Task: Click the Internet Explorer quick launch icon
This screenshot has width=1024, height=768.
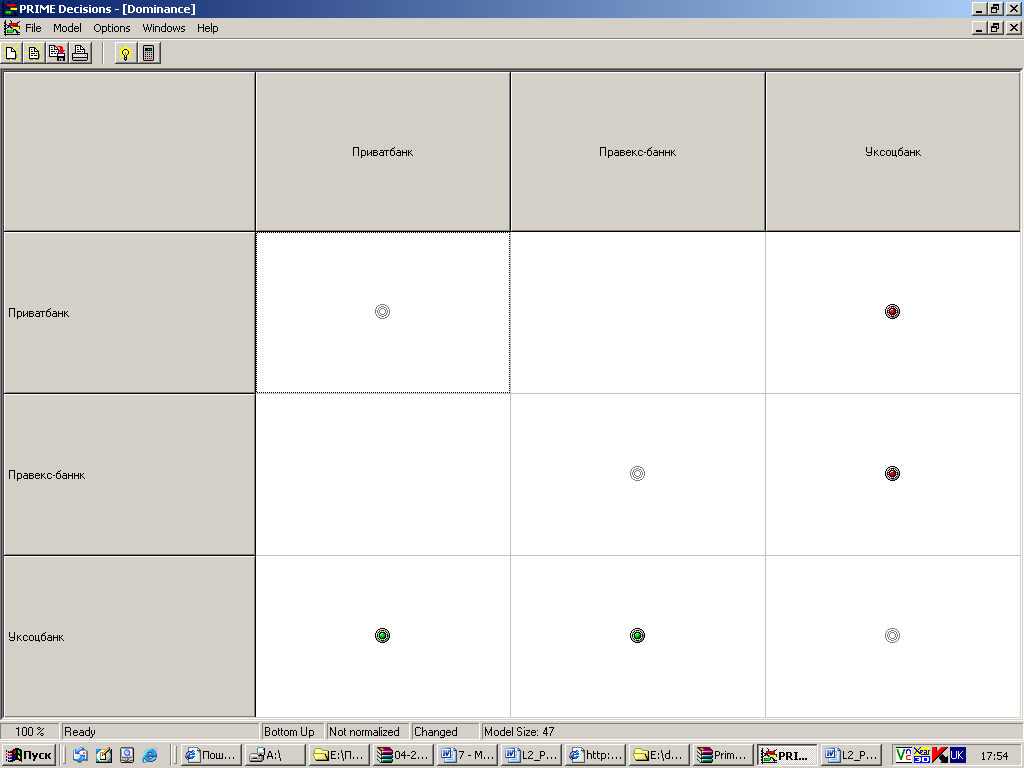Action: point(150,755)
